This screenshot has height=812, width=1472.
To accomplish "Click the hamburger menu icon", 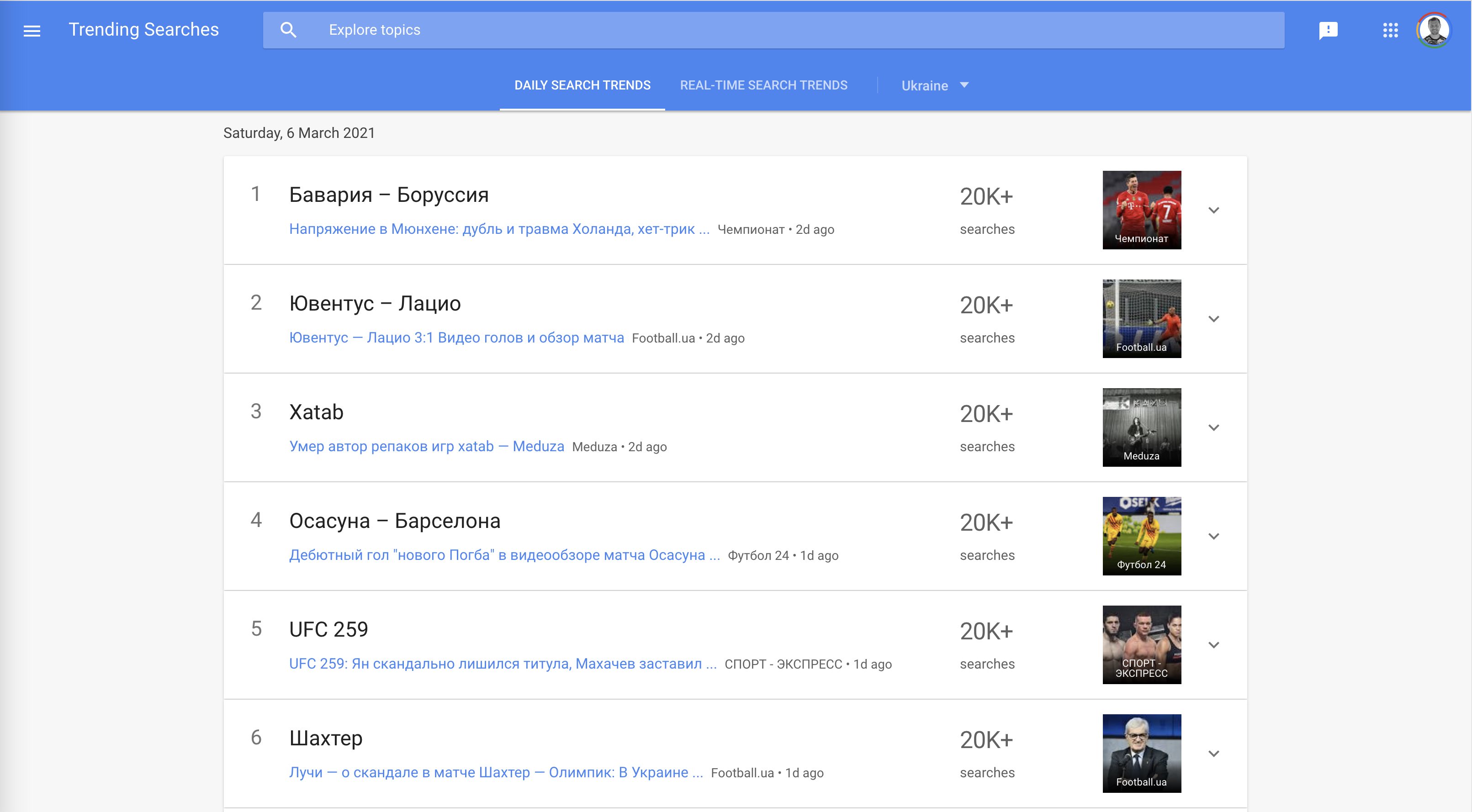I will tap(31, 30).
